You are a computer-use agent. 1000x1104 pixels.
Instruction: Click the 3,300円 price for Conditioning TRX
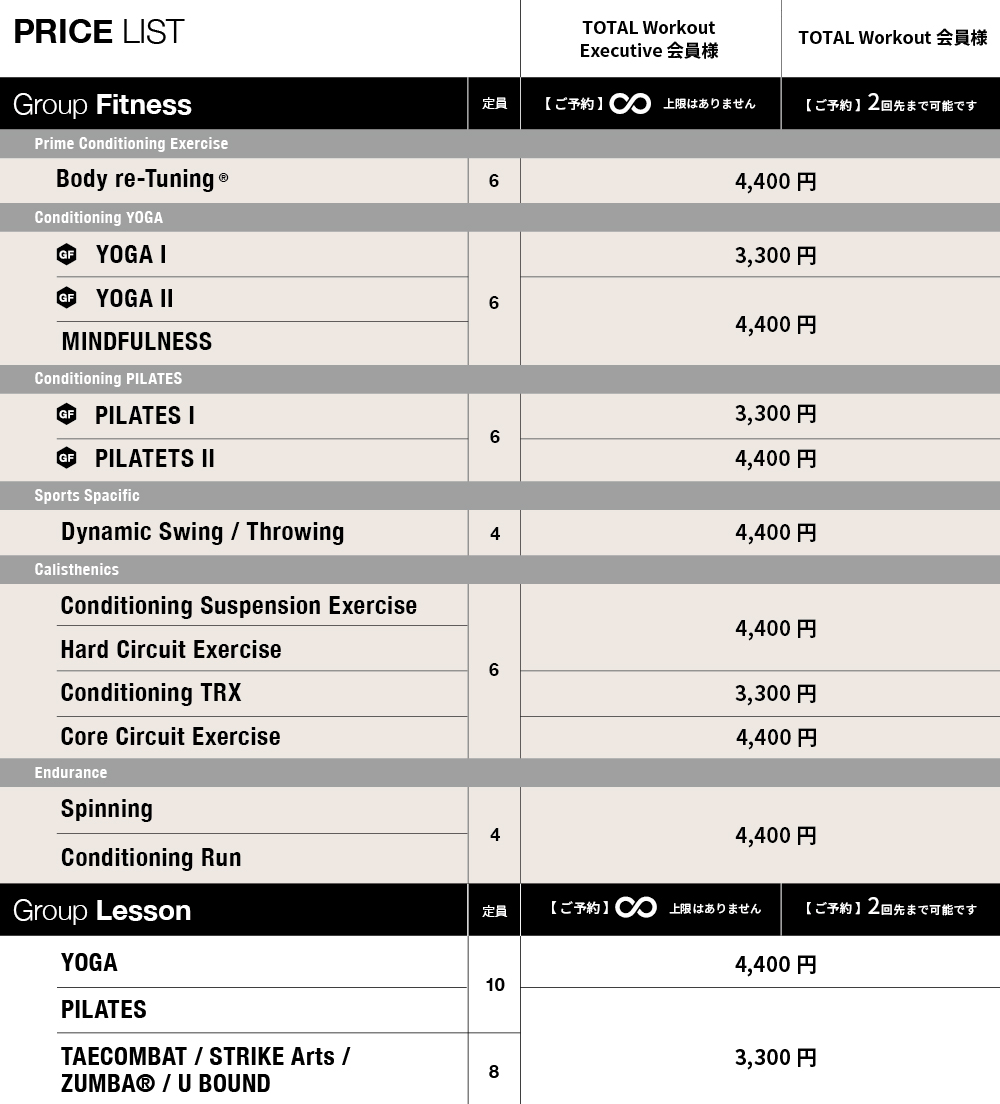pos(775,694)
